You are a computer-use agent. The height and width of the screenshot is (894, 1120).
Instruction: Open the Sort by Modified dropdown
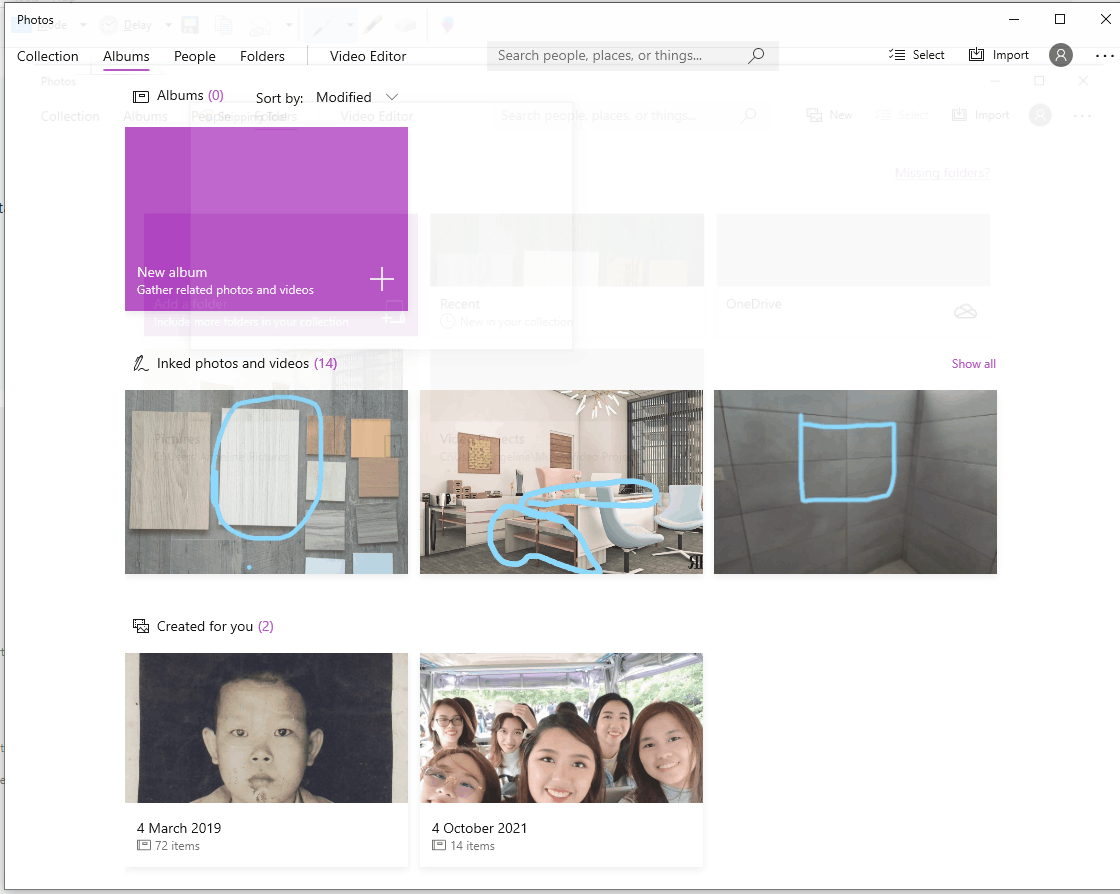[357, 97]
